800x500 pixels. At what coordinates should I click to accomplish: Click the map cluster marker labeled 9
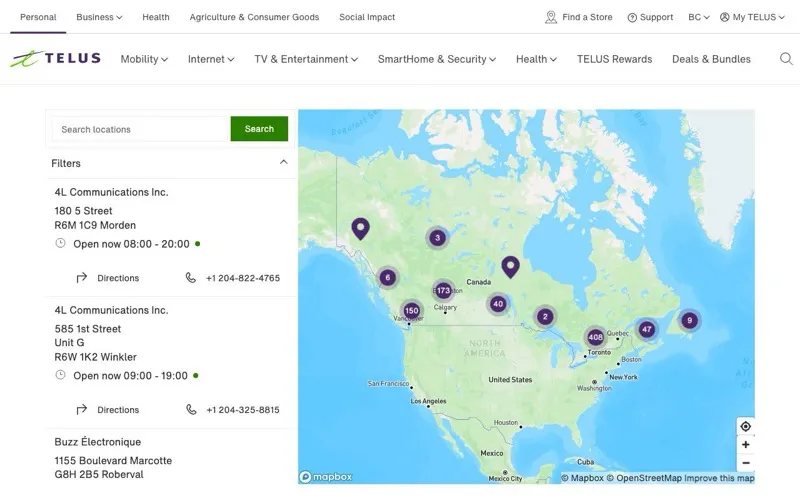[x=689, y=320]
